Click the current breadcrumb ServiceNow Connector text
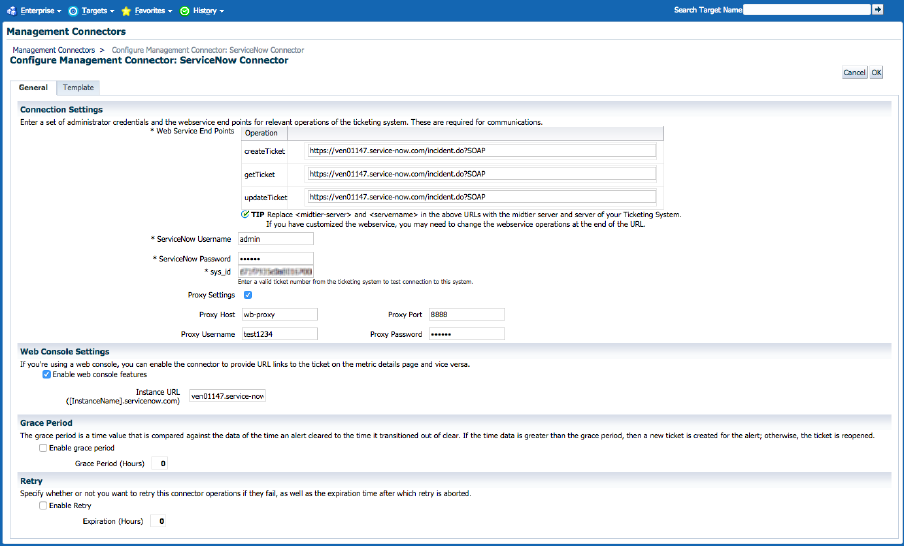This screenshot has height=546, width=904. [208, 50]
